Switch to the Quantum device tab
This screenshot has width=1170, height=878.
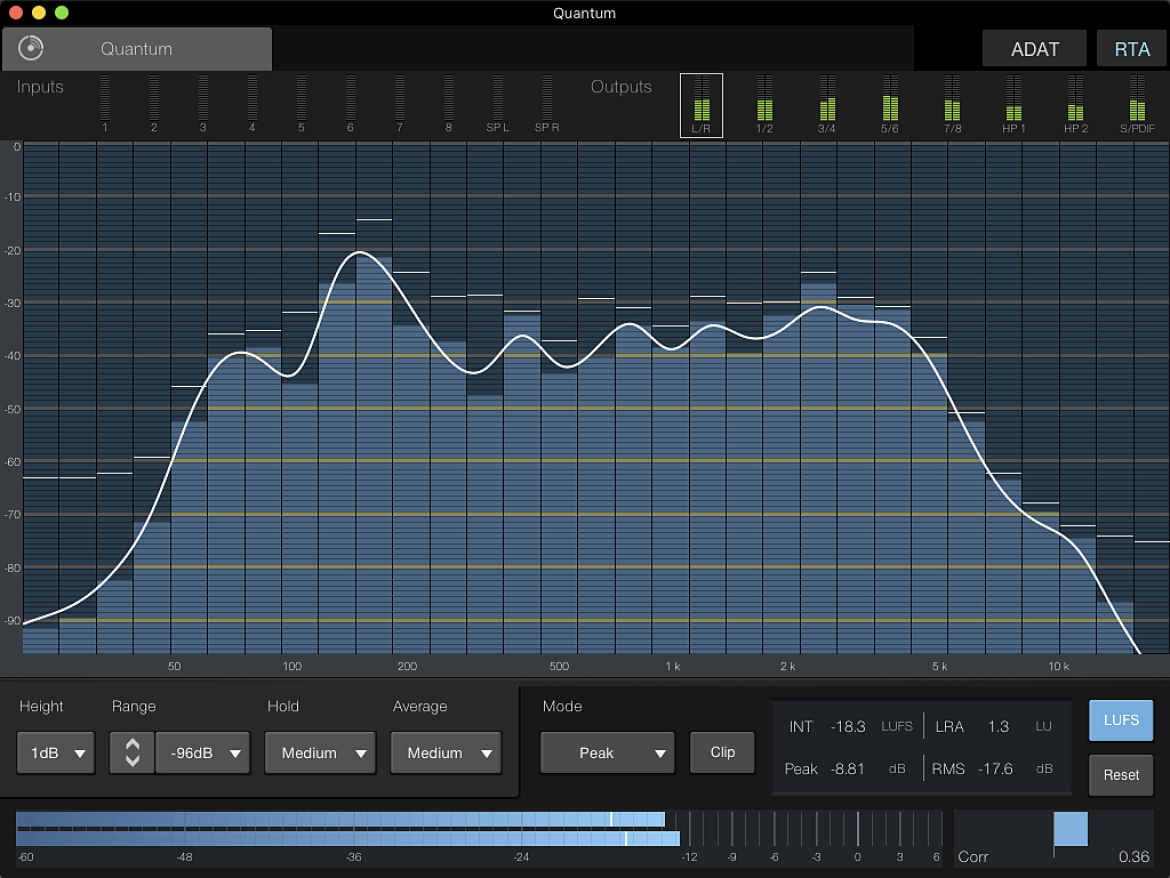(137, 49)
